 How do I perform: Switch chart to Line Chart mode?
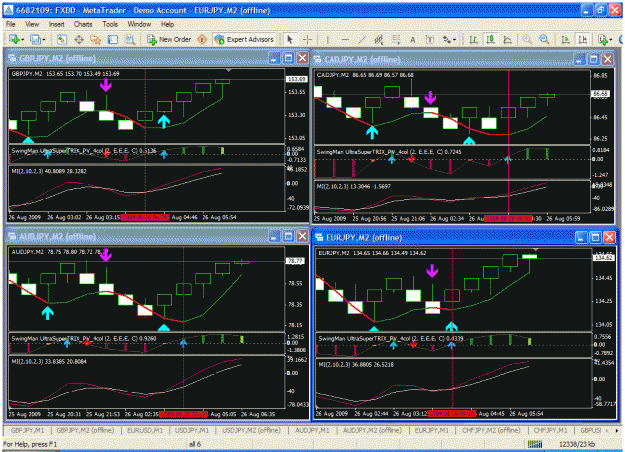(x=507, y=39)
